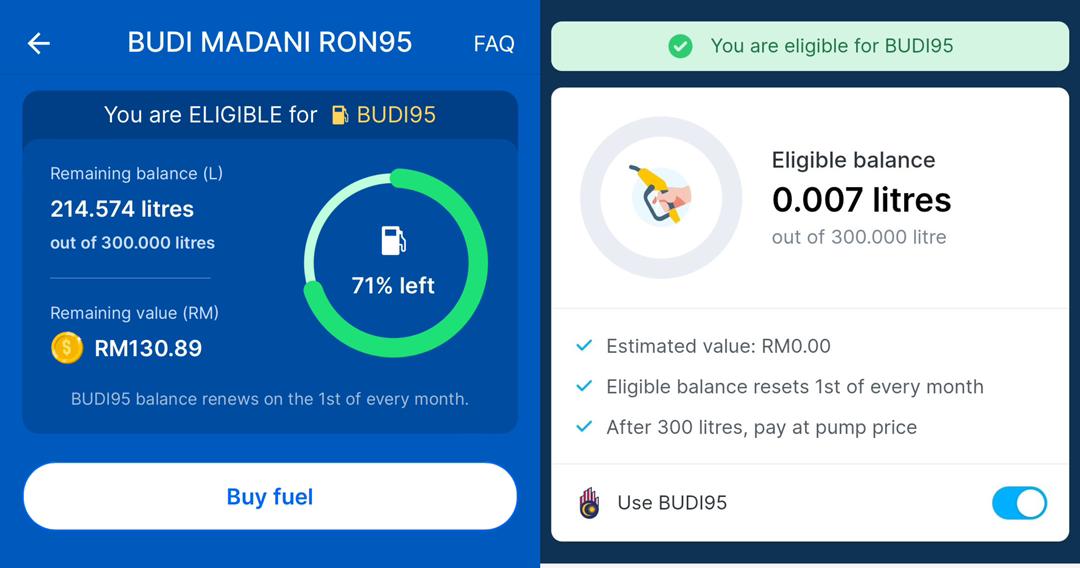Click the RM130.89 remaining value
Image resolution: width=1080 pixels, height=568 pixels.
click(148, 348)
